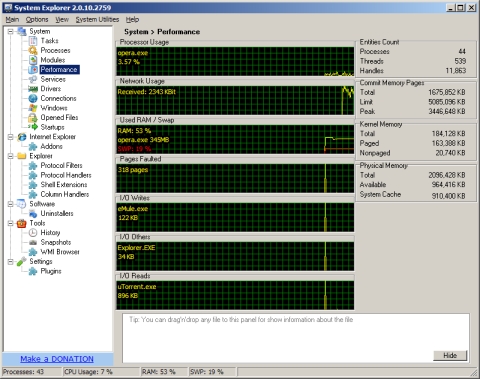Screen dimensions: 480x379
Task: Collapse the Explorer tree node
Action: (11, 156)
